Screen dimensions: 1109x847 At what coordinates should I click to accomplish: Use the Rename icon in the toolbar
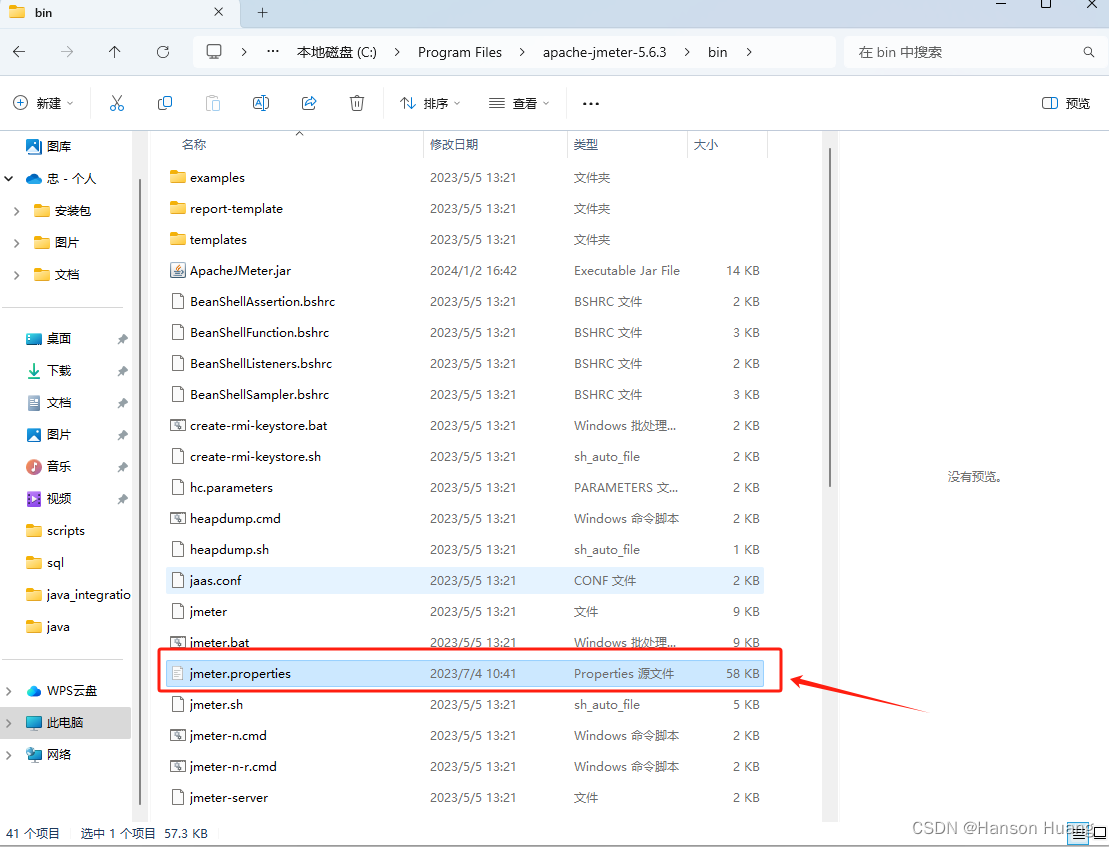coord(261,103)
